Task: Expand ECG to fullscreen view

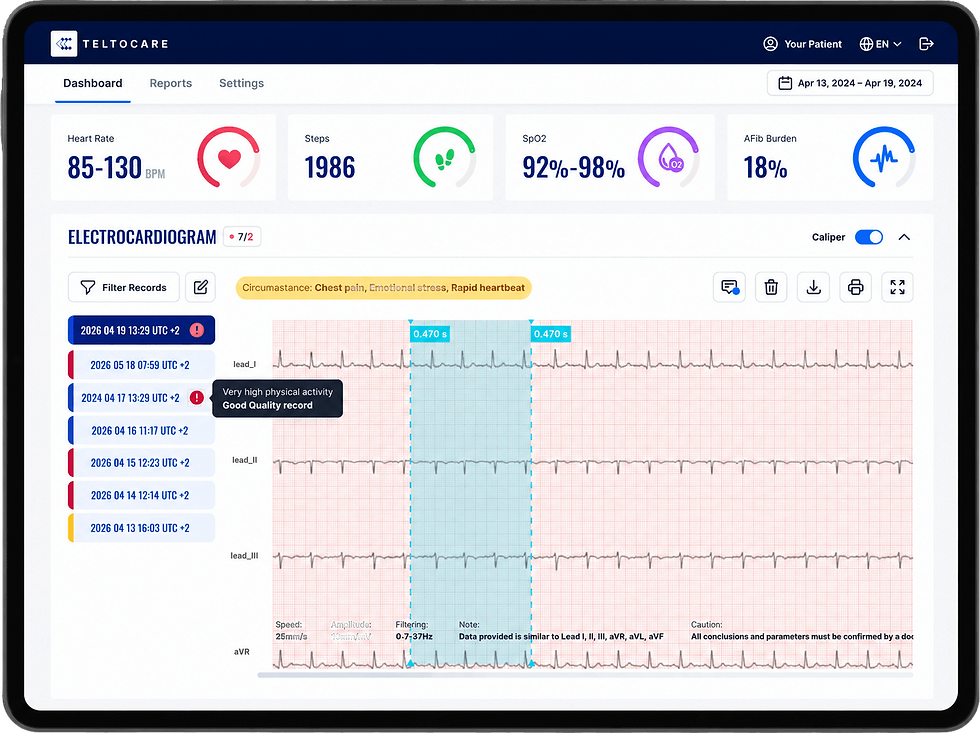Action: point(898,287)
